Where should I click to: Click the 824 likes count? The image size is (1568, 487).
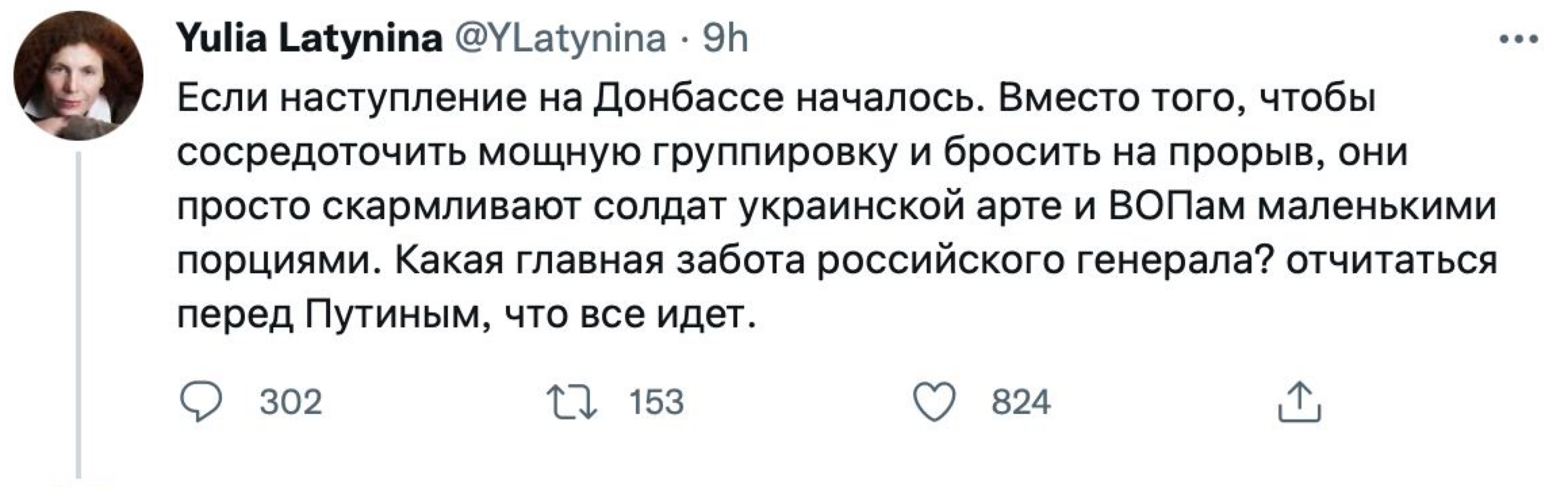click(x=1021, y=402)
